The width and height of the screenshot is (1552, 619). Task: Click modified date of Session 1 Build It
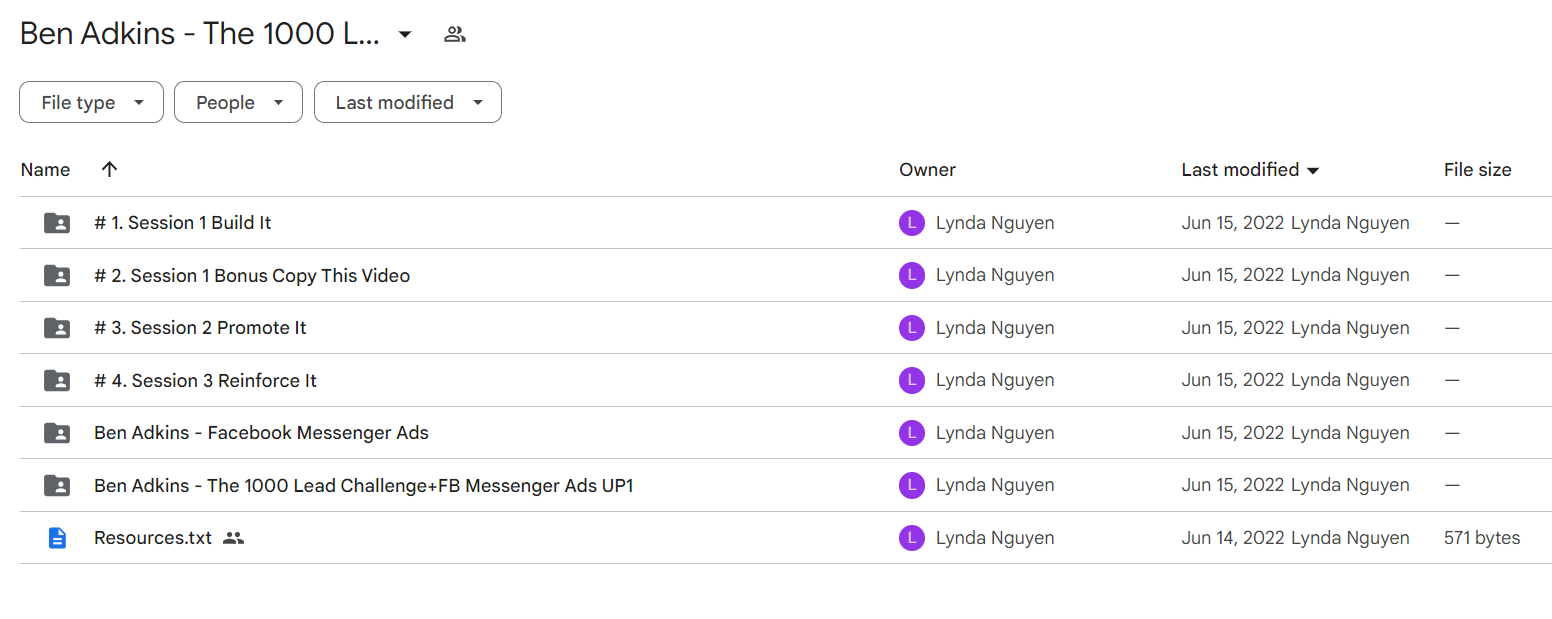pos(1233,223)
